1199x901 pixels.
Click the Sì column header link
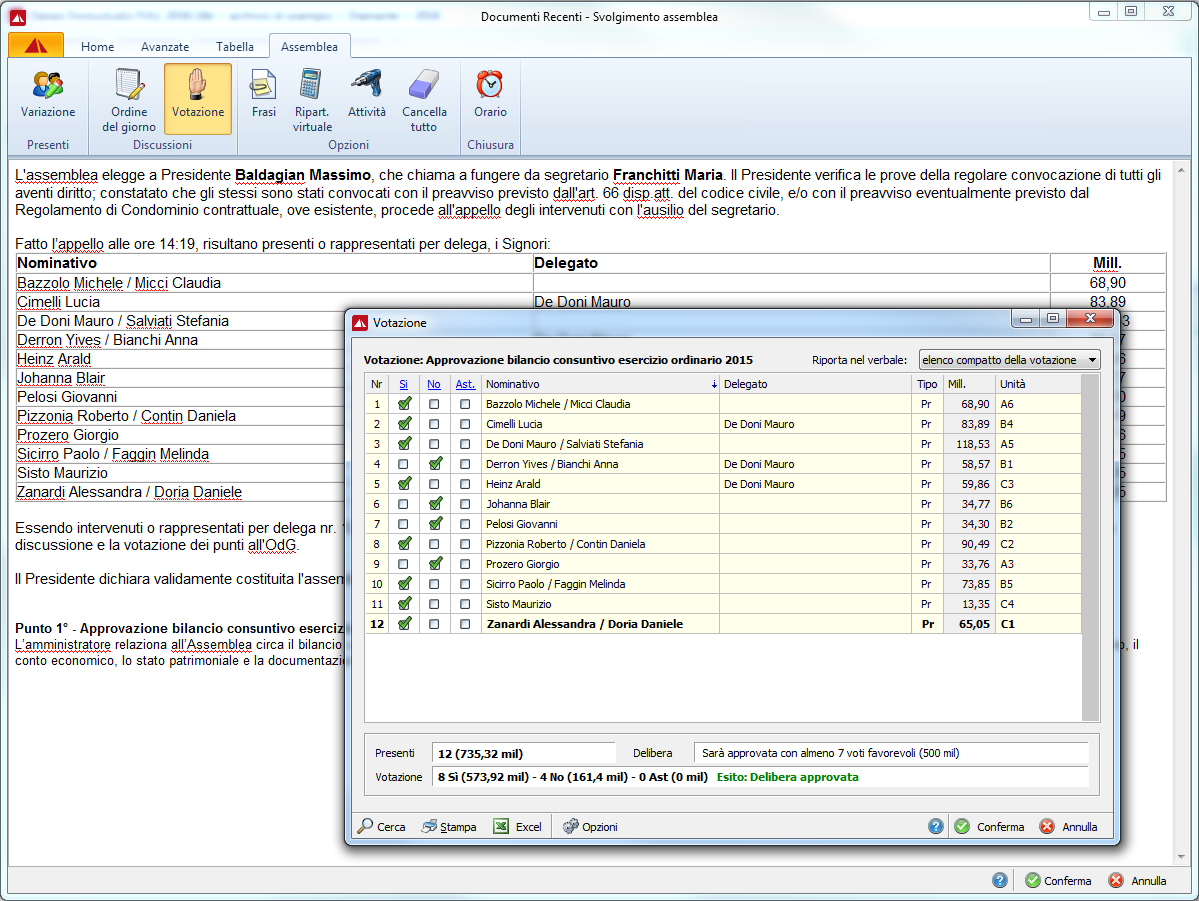point(404,384)
